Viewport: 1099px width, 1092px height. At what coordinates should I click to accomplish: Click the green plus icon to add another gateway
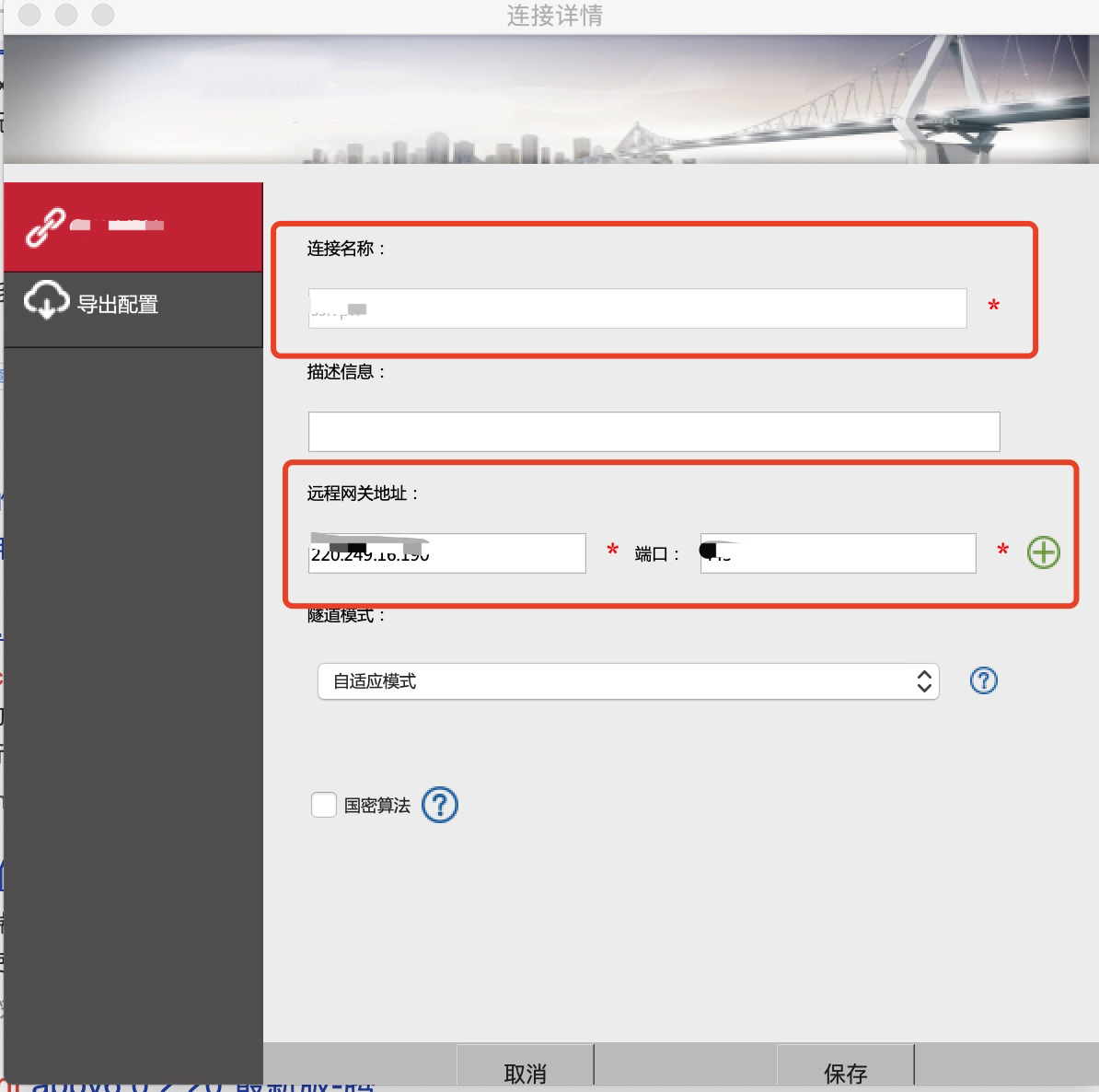[1044, 552]
